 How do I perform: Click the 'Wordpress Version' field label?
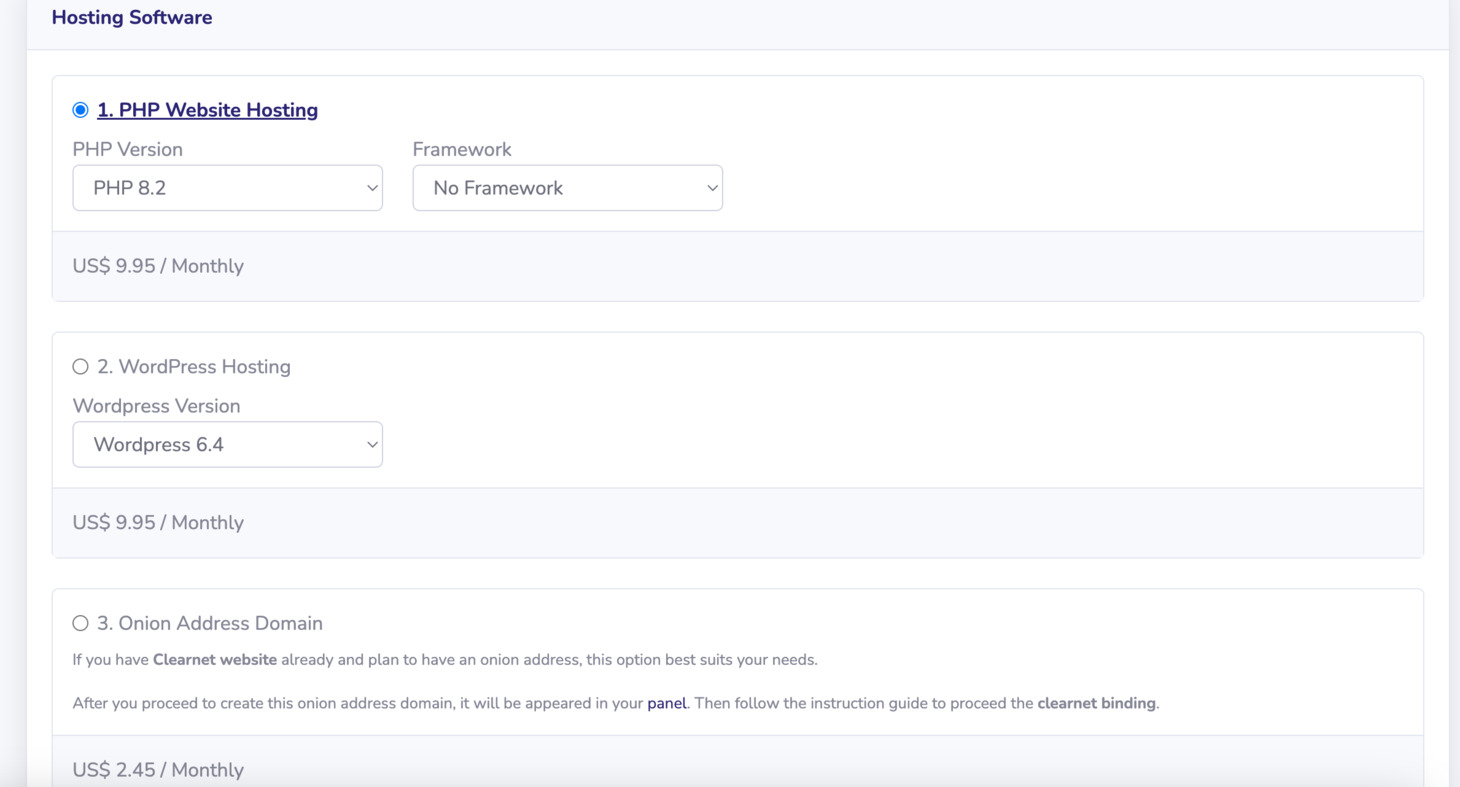tap(156, 406)
